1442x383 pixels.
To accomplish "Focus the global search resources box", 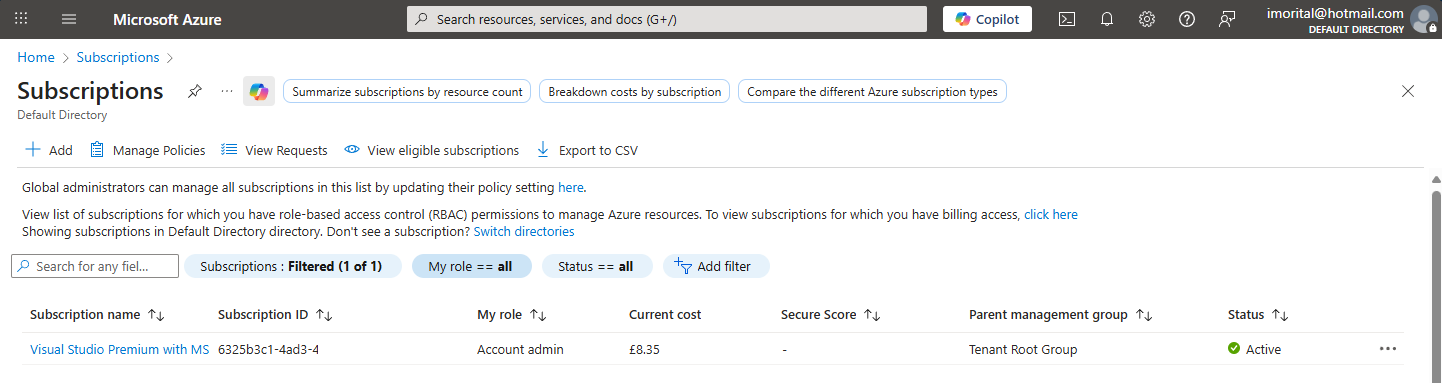I will (668, 19).
